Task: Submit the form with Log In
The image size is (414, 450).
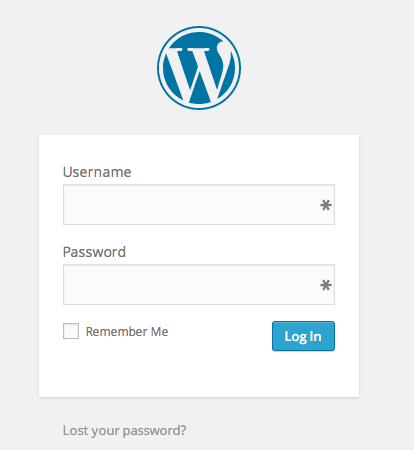Action: [x=303, y=336]
